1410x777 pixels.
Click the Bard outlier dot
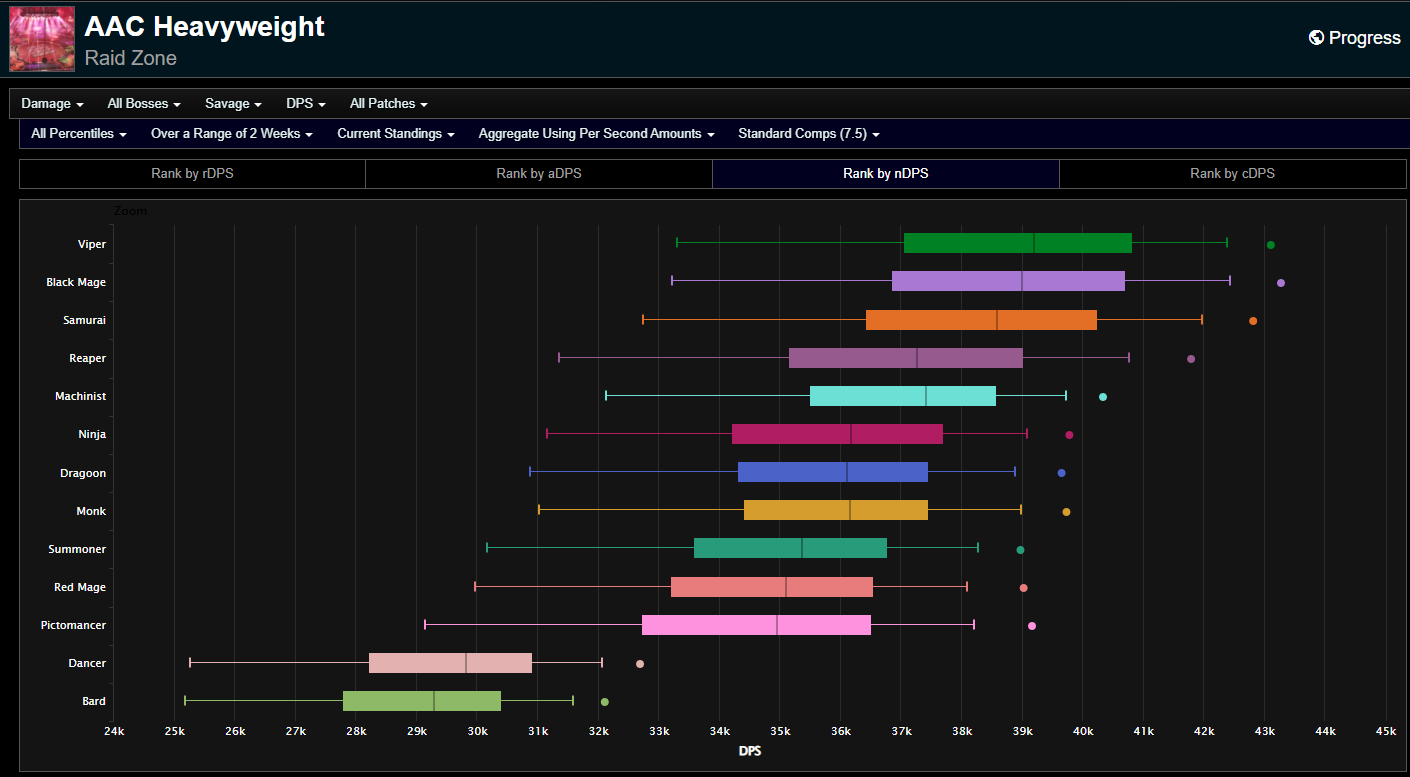point(604,702)
